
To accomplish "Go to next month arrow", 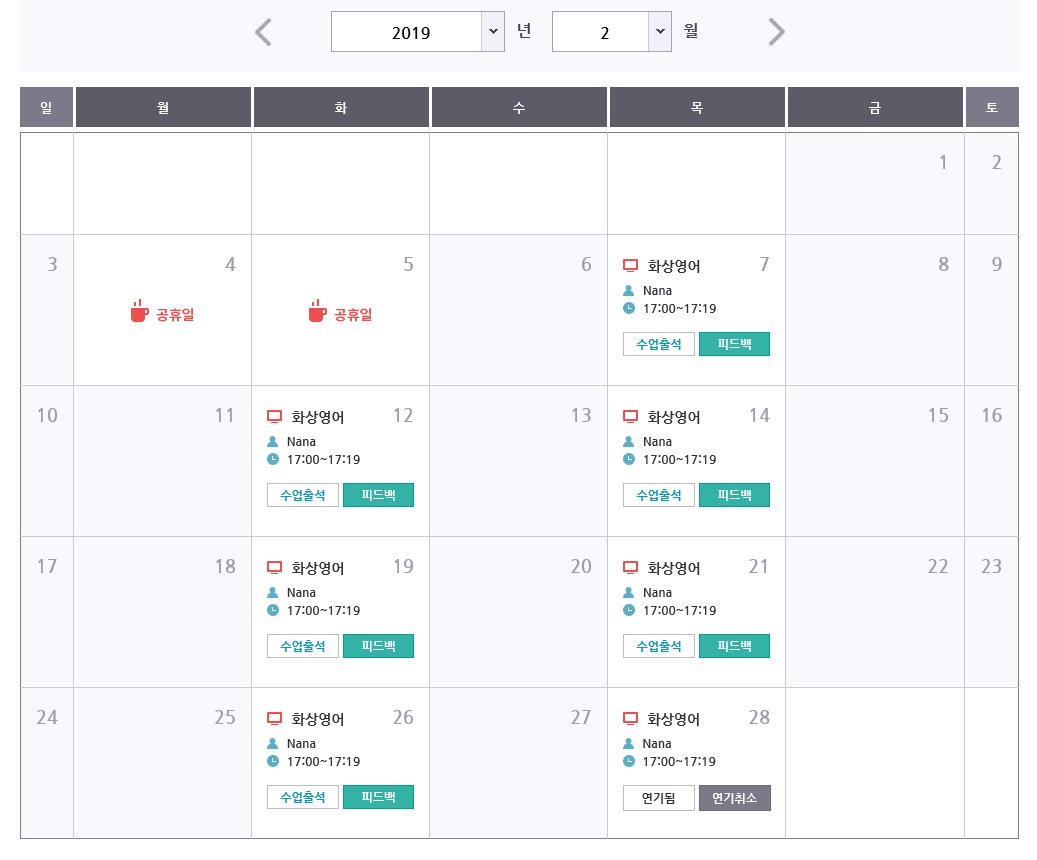I will pos(777,32).
